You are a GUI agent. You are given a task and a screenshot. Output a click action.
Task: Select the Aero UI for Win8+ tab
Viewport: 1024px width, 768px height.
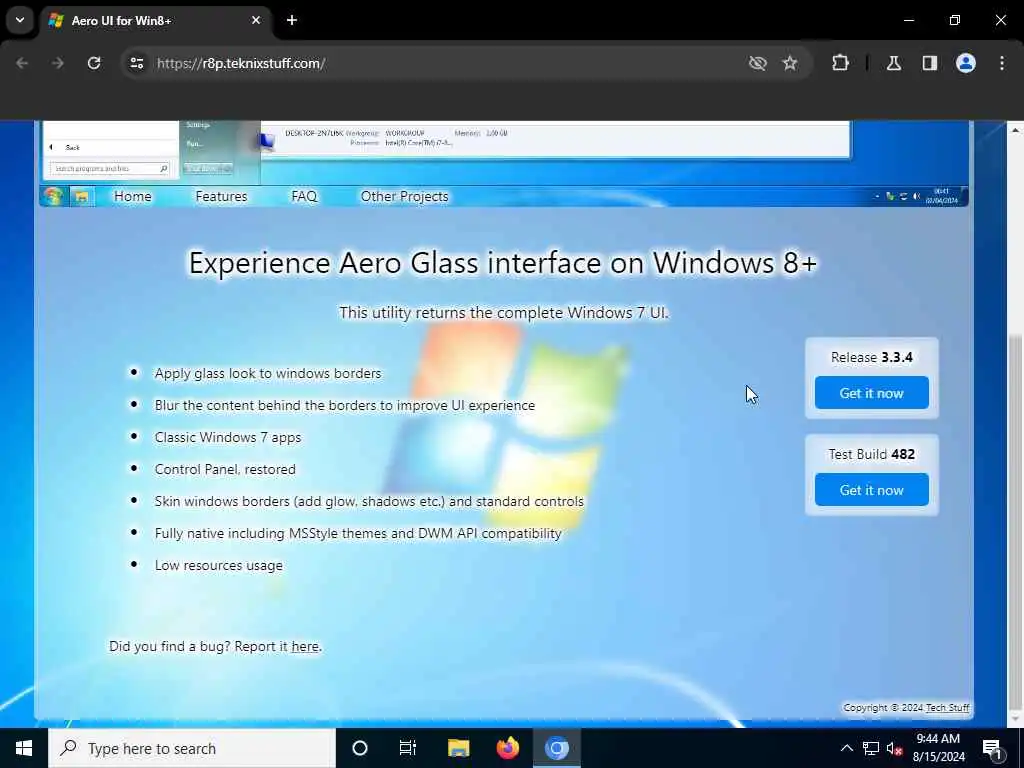point(155,20)
